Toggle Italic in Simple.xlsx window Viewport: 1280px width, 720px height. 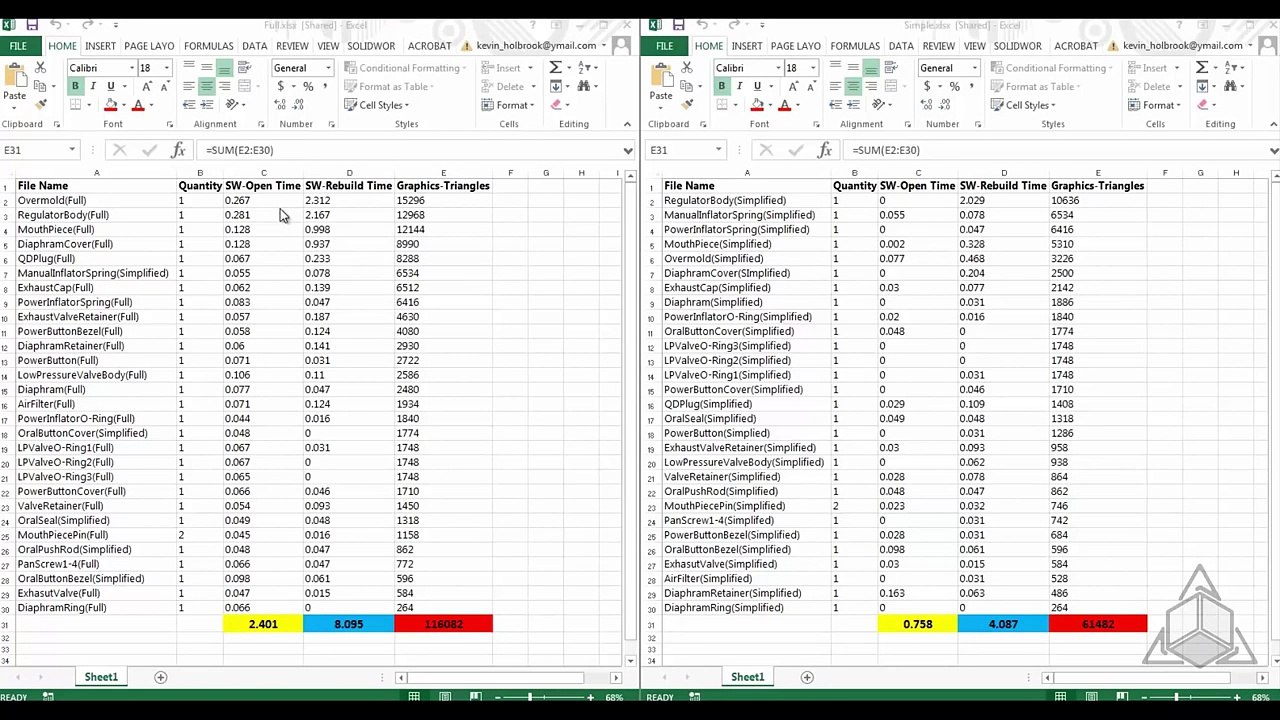pos(739,87)
